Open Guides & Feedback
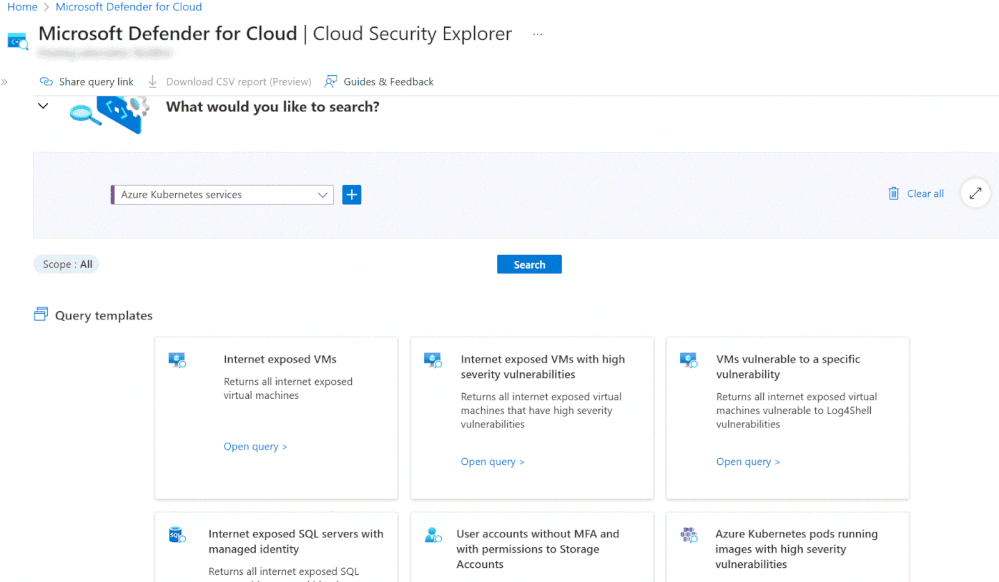Image resolution: width=999 pixels, height=582 pixels. [388, 82]
